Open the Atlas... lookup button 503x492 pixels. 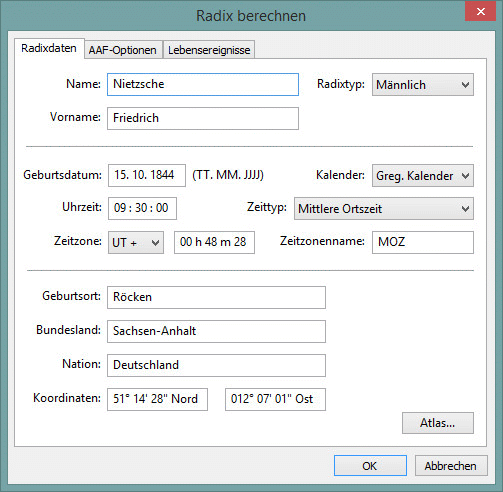(x=438, y=423)
